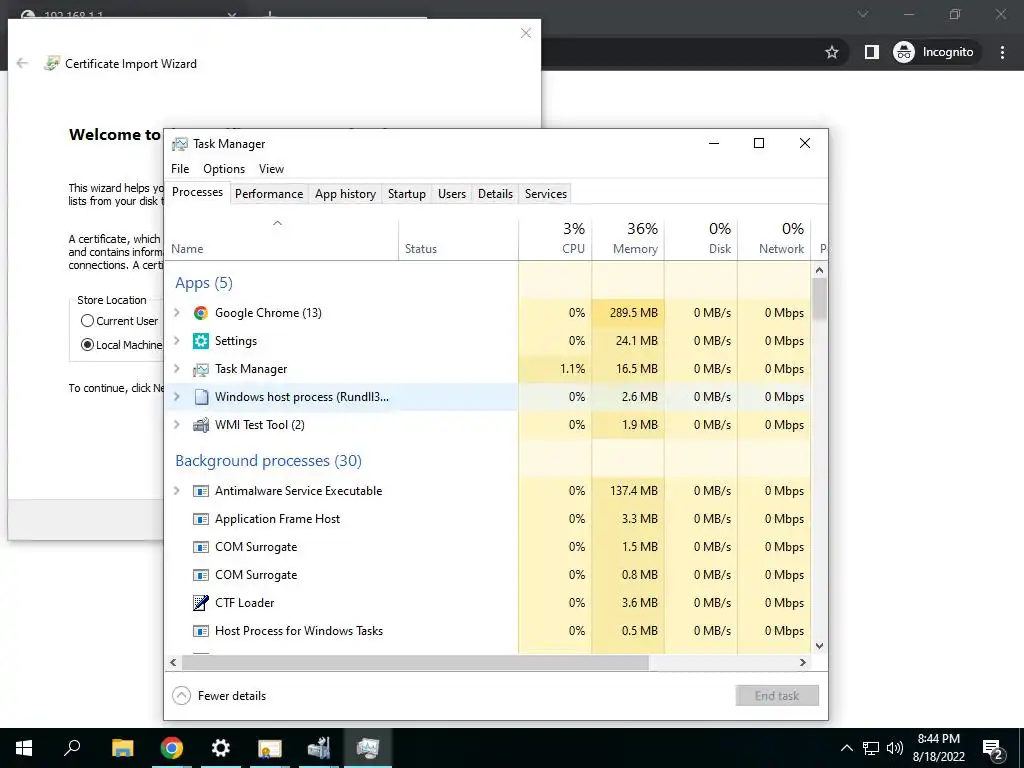The image size is (1024, 768).
Task: Select the Current User radio button
Action: [88, 321]
